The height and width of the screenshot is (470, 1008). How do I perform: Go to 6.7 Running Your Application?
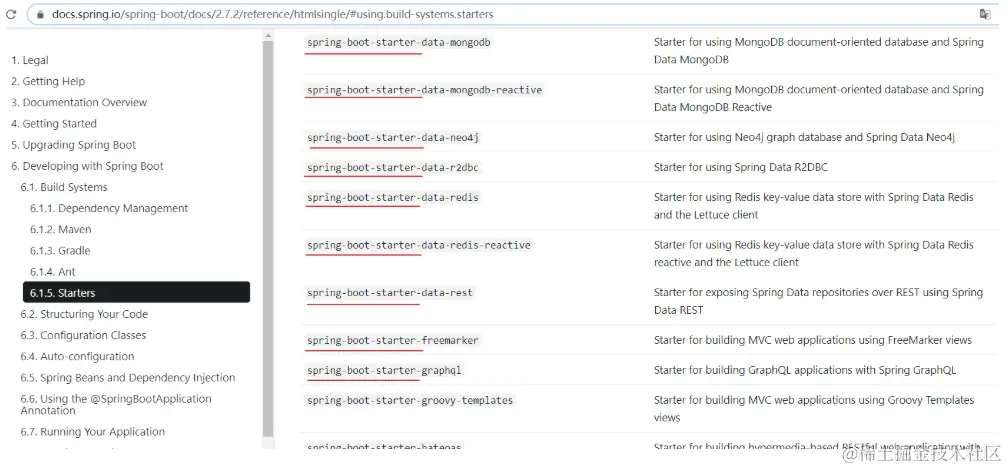93,432
